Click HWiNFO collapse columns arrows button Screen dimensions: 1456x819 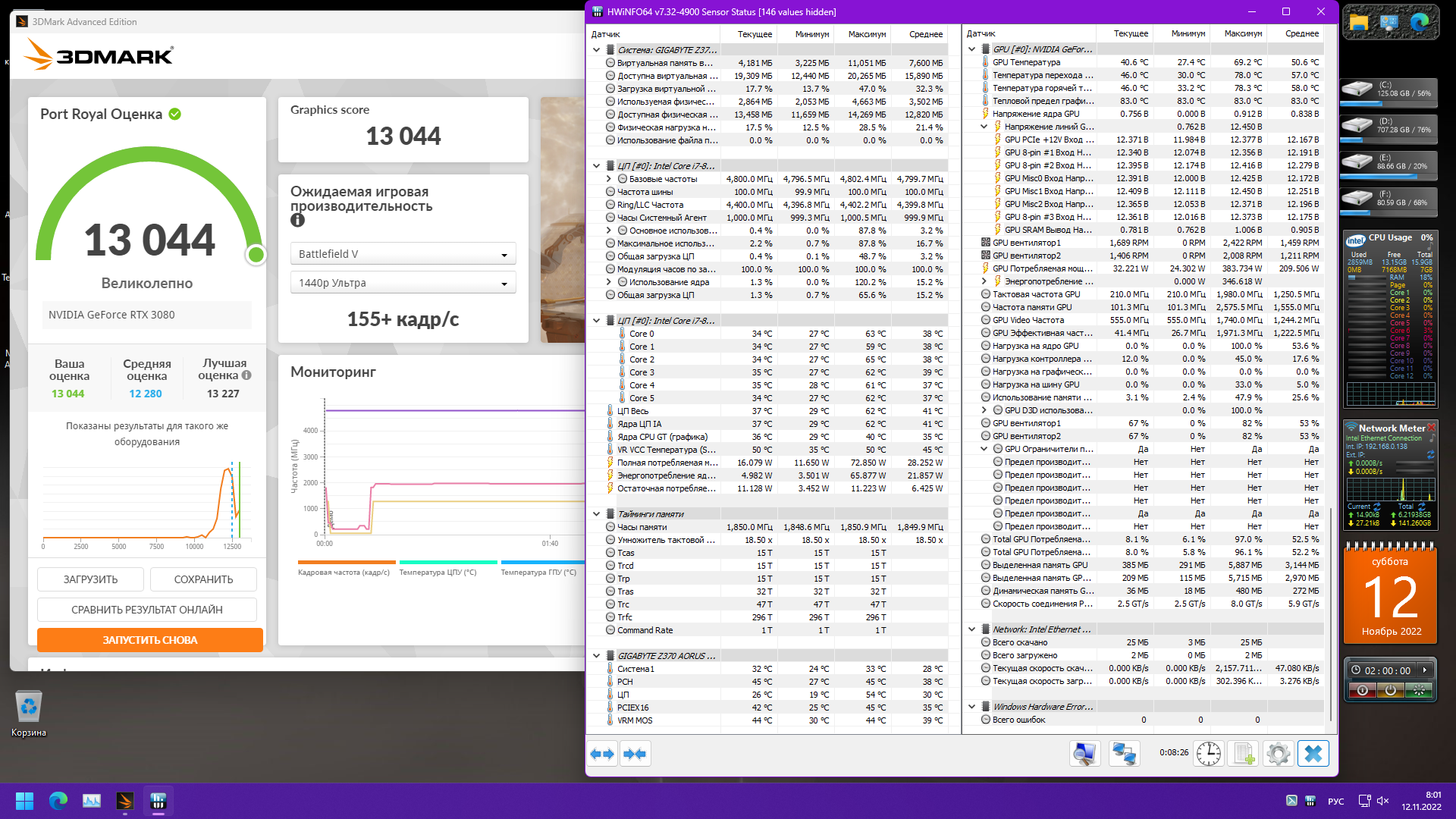(635, 754)
